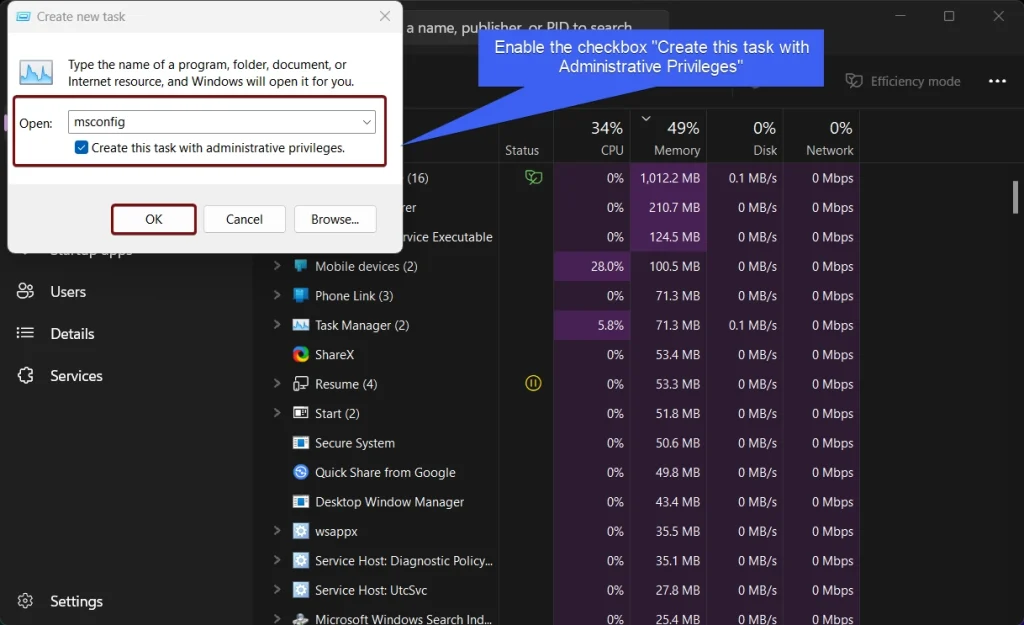Expand the Start (2) group

point(277,413)
